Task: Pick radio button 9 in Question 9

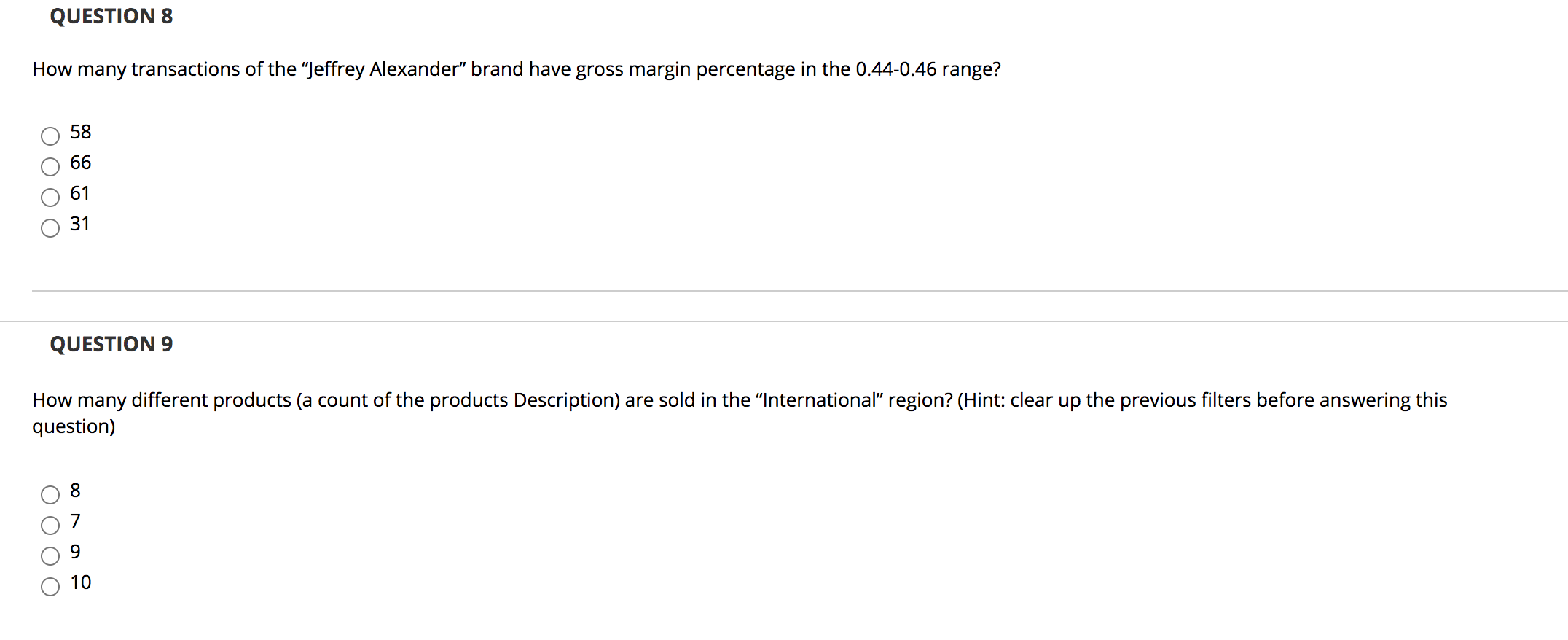Action: coord(50,556)
